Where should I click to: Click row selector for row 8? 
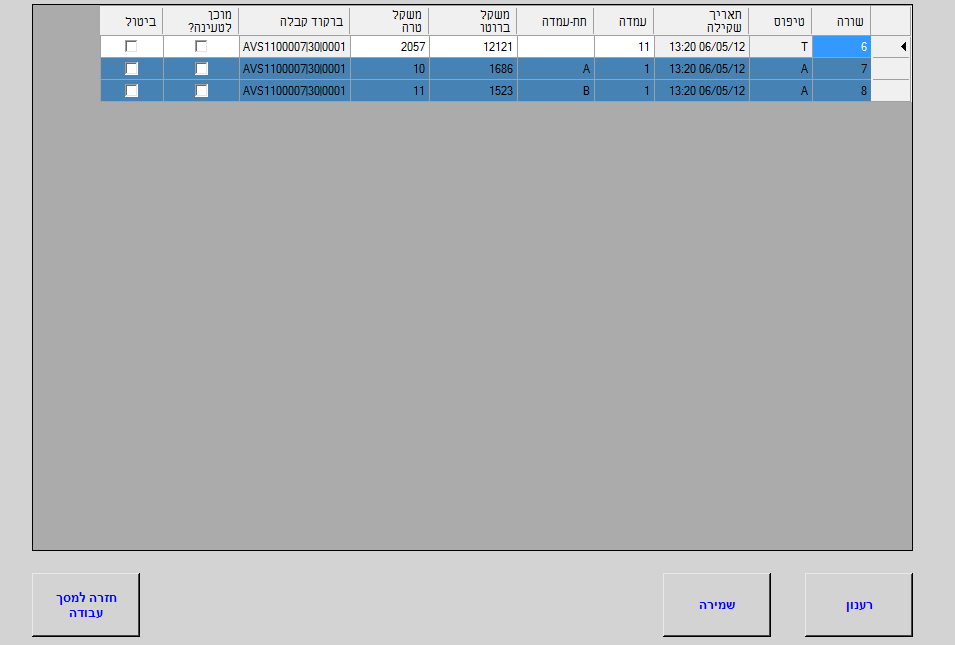pos(890,91)
